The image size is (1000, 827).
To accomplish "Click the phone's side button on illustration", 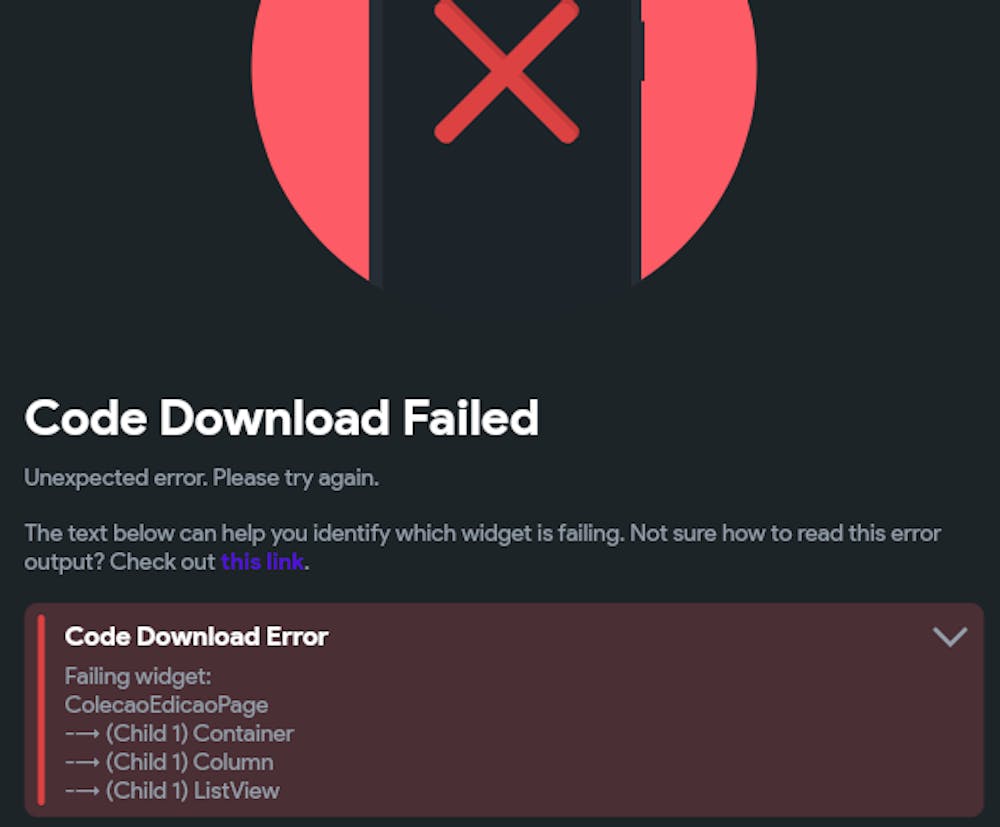I will tap(642, 51).
